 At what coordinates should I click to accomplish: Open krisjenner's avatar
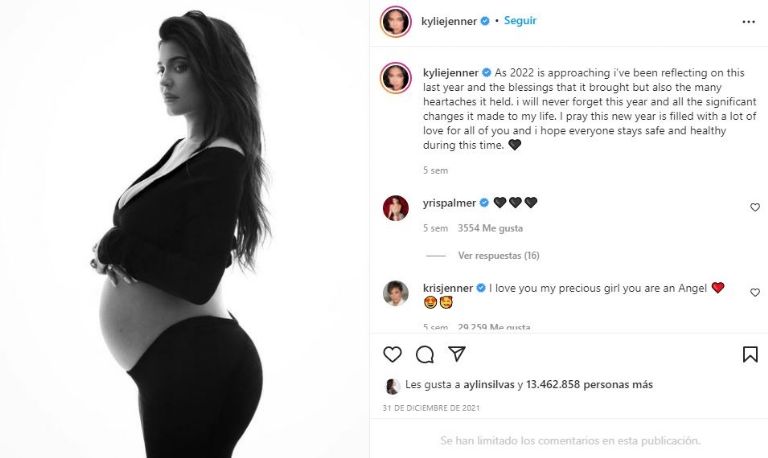point(396,293)
